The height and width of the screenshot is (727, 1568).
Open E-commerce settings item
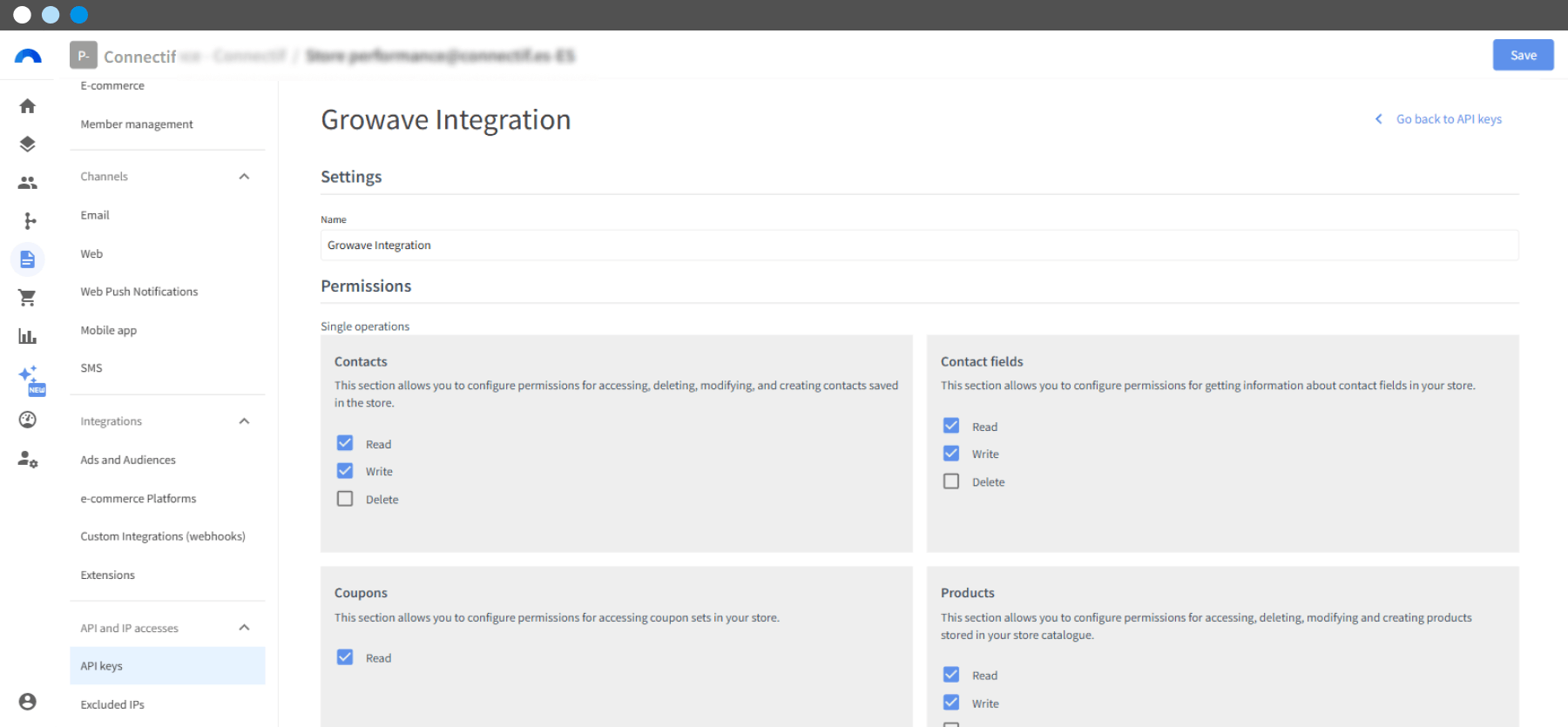click(112, 86)
